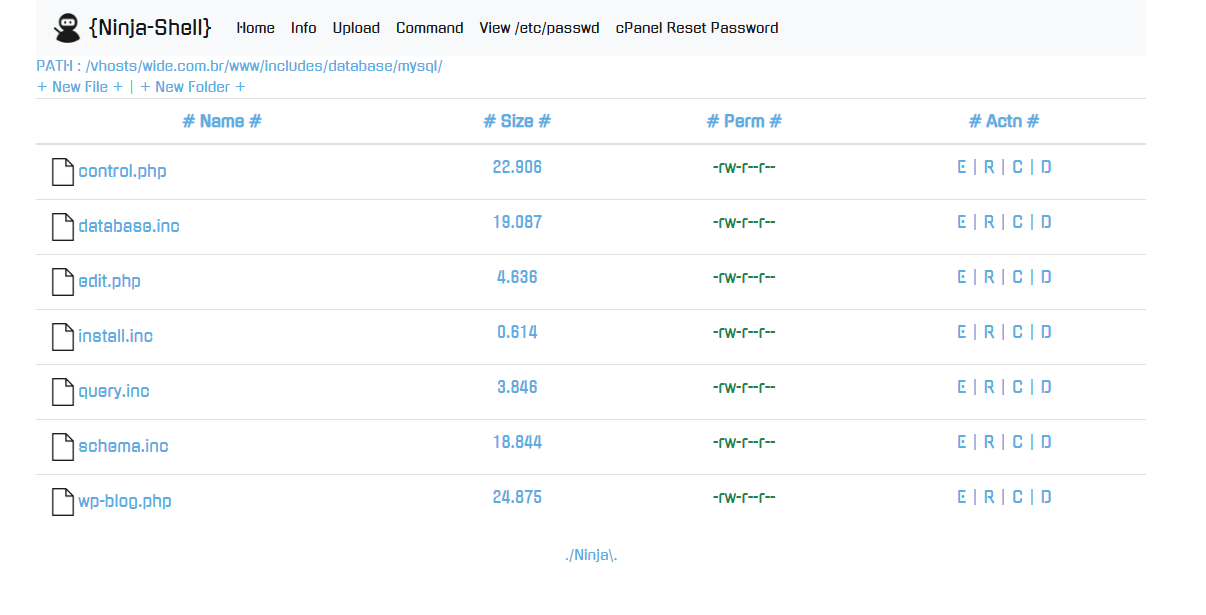This screenshot has height=615, width=1206.
Task: Click the file icon beside schema.inc
Action: tap(63, 447)
